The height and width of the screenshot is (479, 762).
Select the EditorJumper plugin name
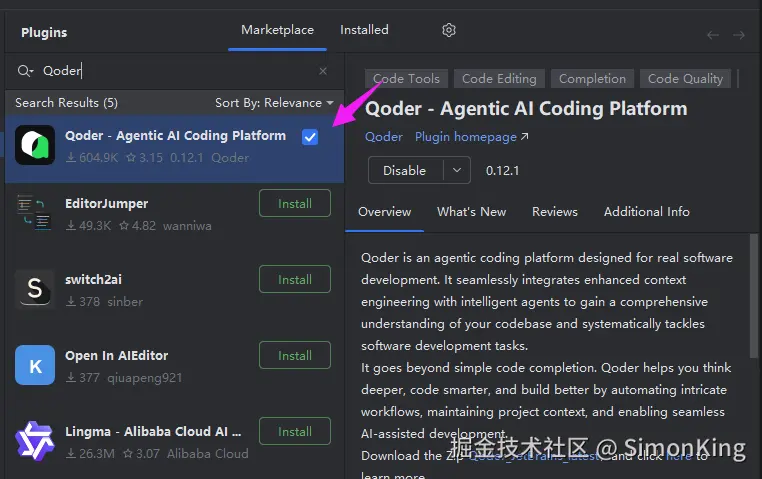pyautogui.click(x=106, y=204)
